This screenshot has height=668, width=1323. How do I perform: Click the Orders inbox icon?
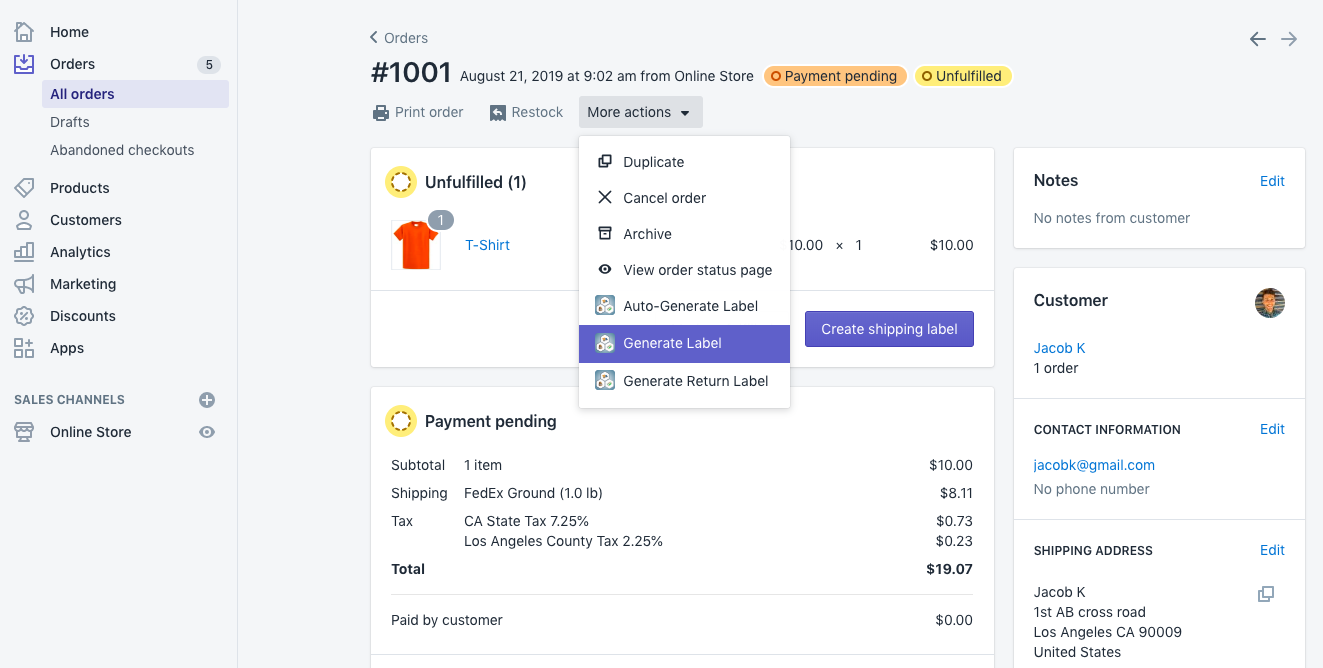click(x=24, y=64)
